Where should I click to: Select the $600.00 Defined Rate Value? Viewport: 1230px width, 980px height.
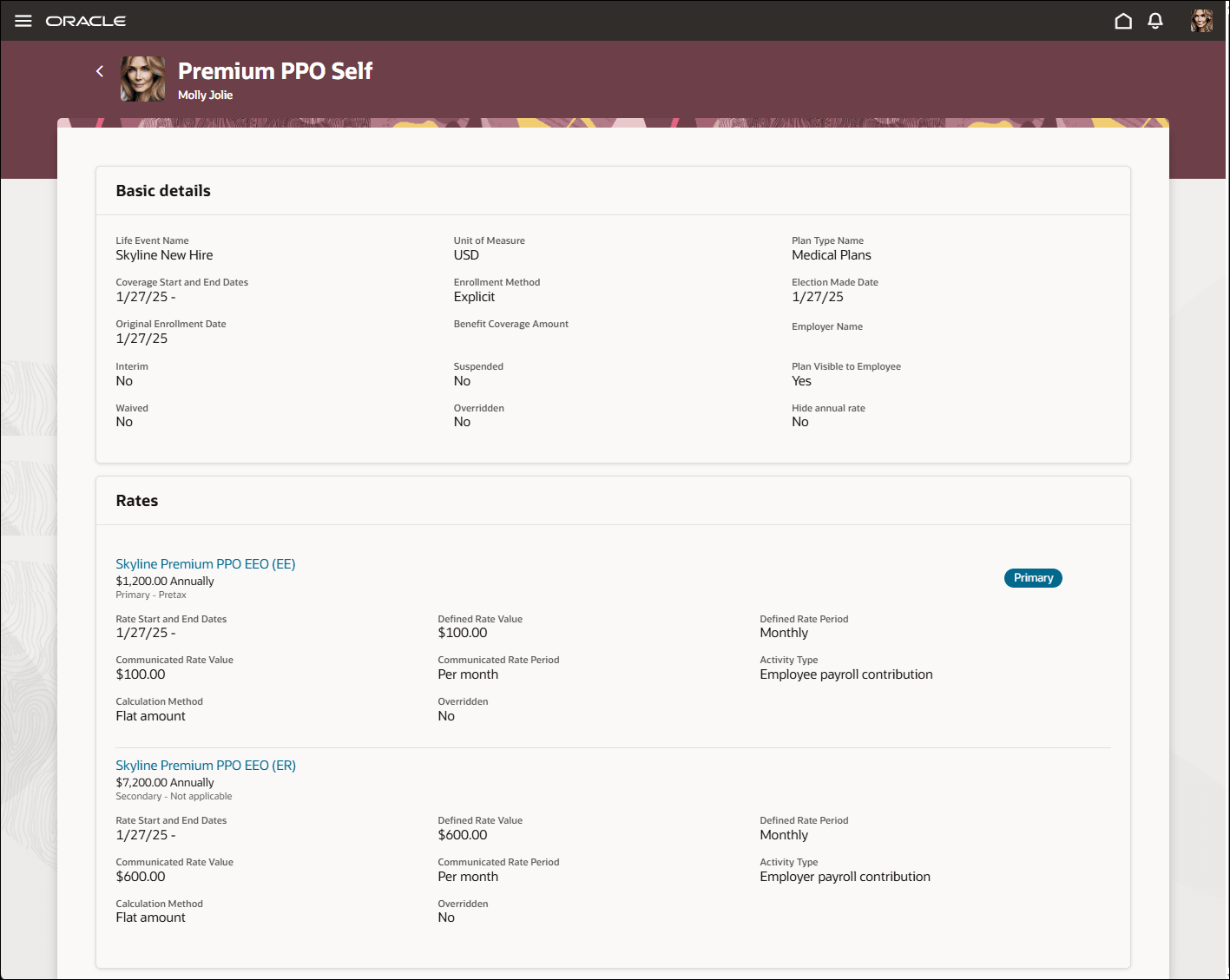(463, 835)
